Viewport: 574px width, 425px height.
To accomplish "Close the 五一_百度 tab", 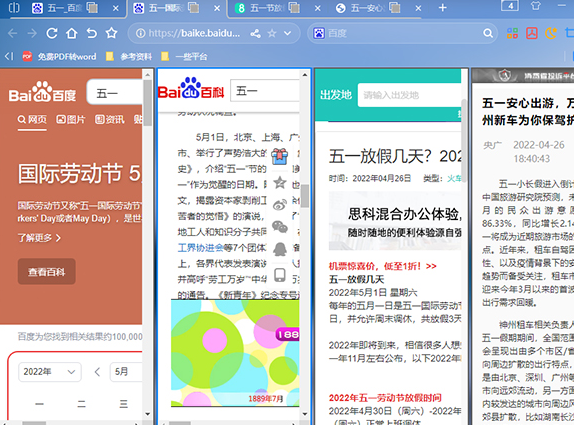I will (x=116, y=8).
